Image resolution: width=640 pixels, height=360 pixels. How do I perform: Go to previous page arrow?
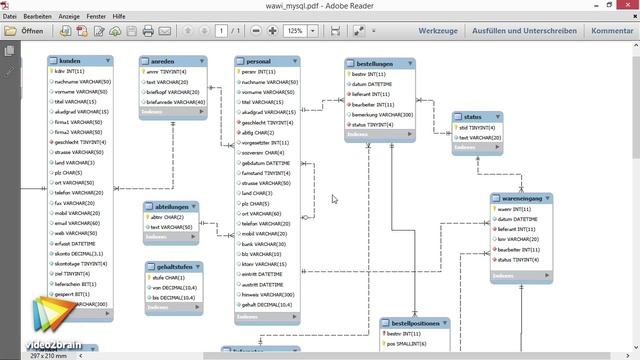pyautogui.click(x=188, y=31)
